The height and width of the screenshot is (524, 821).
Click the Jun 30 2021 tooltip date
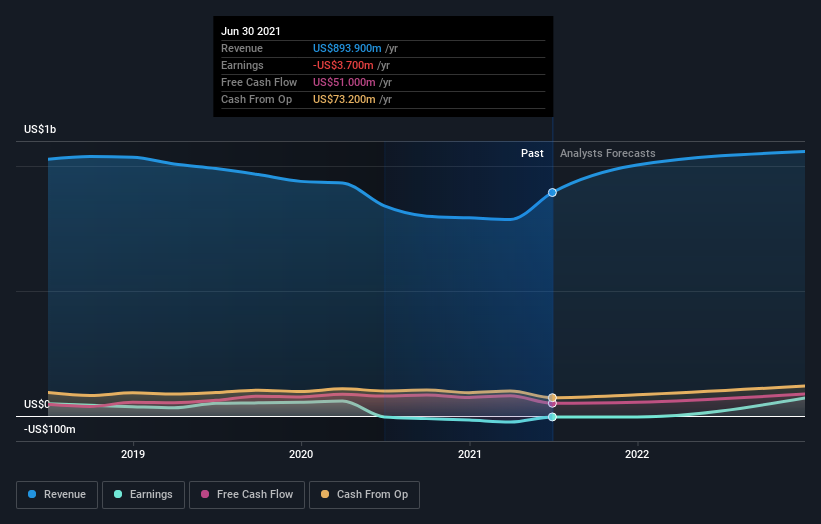click(x=251, y=31)
